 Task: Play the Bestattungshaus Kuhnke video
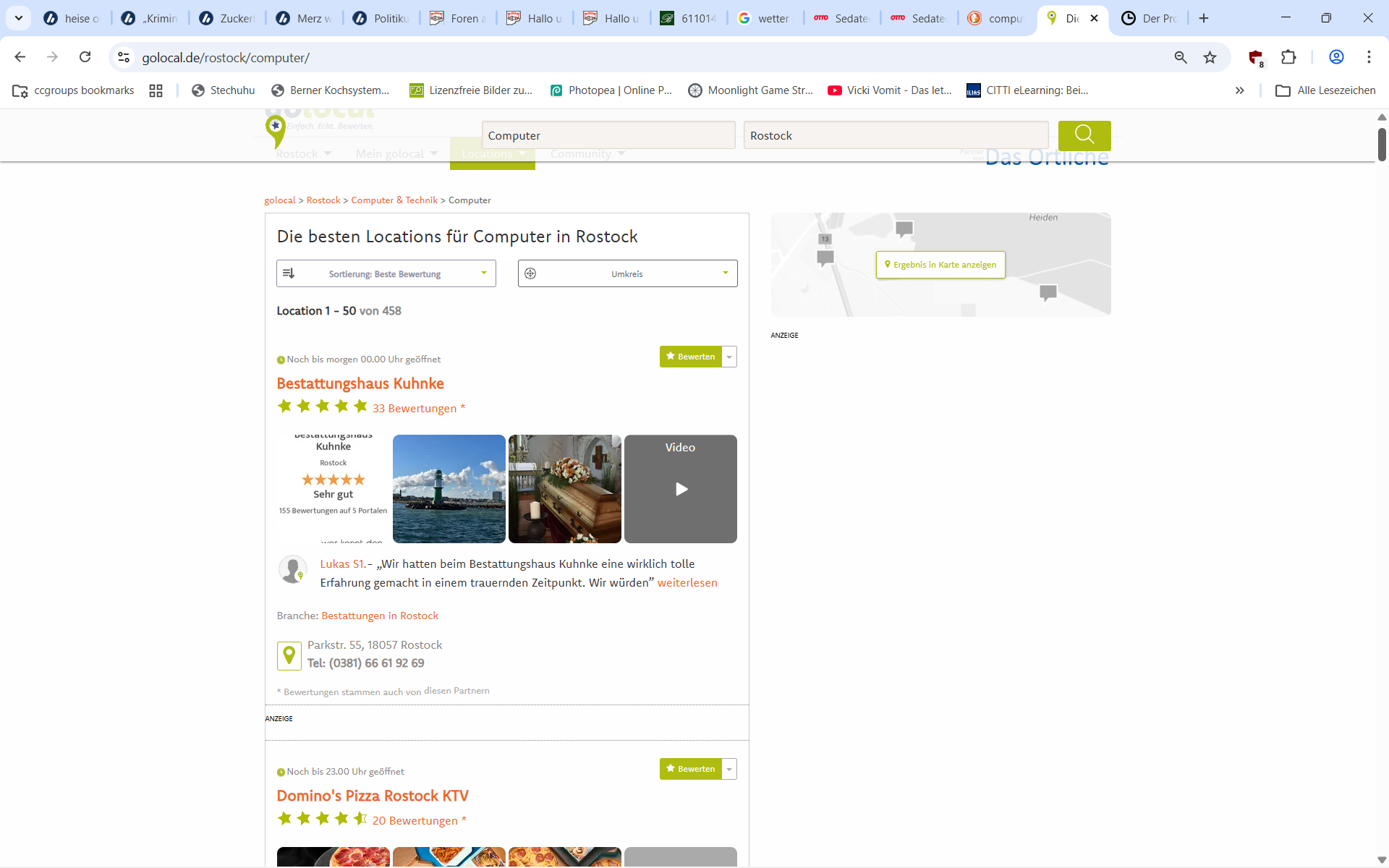click(x=680, y=489)
